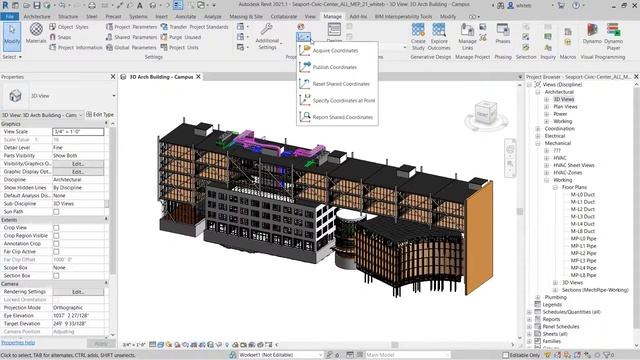Close the 3D Arch Building - Campus view tab
This screenshot has height=360, width=640.
(198, 77)
